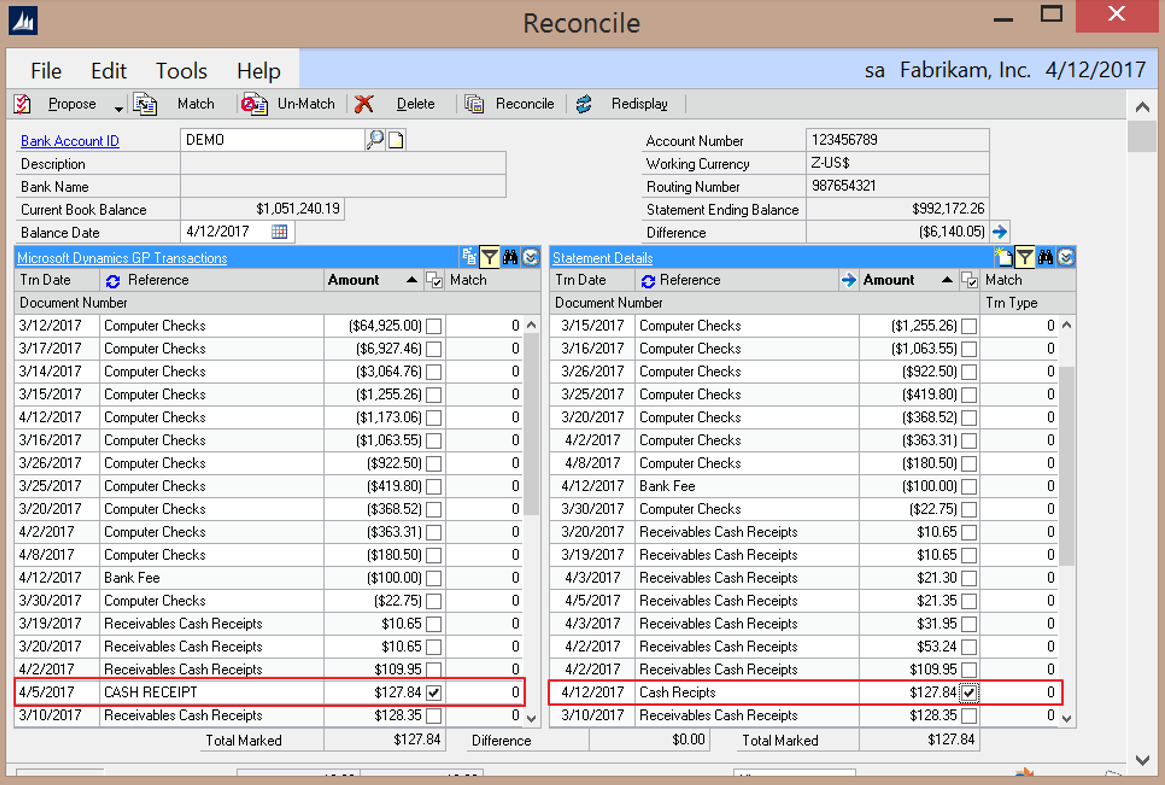Click filter funnel in GP Transactions header
1165x785 pixels.
(x=489, y=258)
